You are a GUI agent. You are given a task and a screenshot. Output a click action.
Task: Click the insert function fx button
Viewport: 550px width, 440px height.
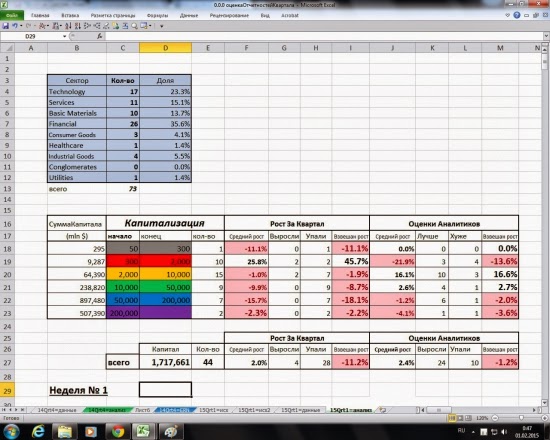pos(100,36)
